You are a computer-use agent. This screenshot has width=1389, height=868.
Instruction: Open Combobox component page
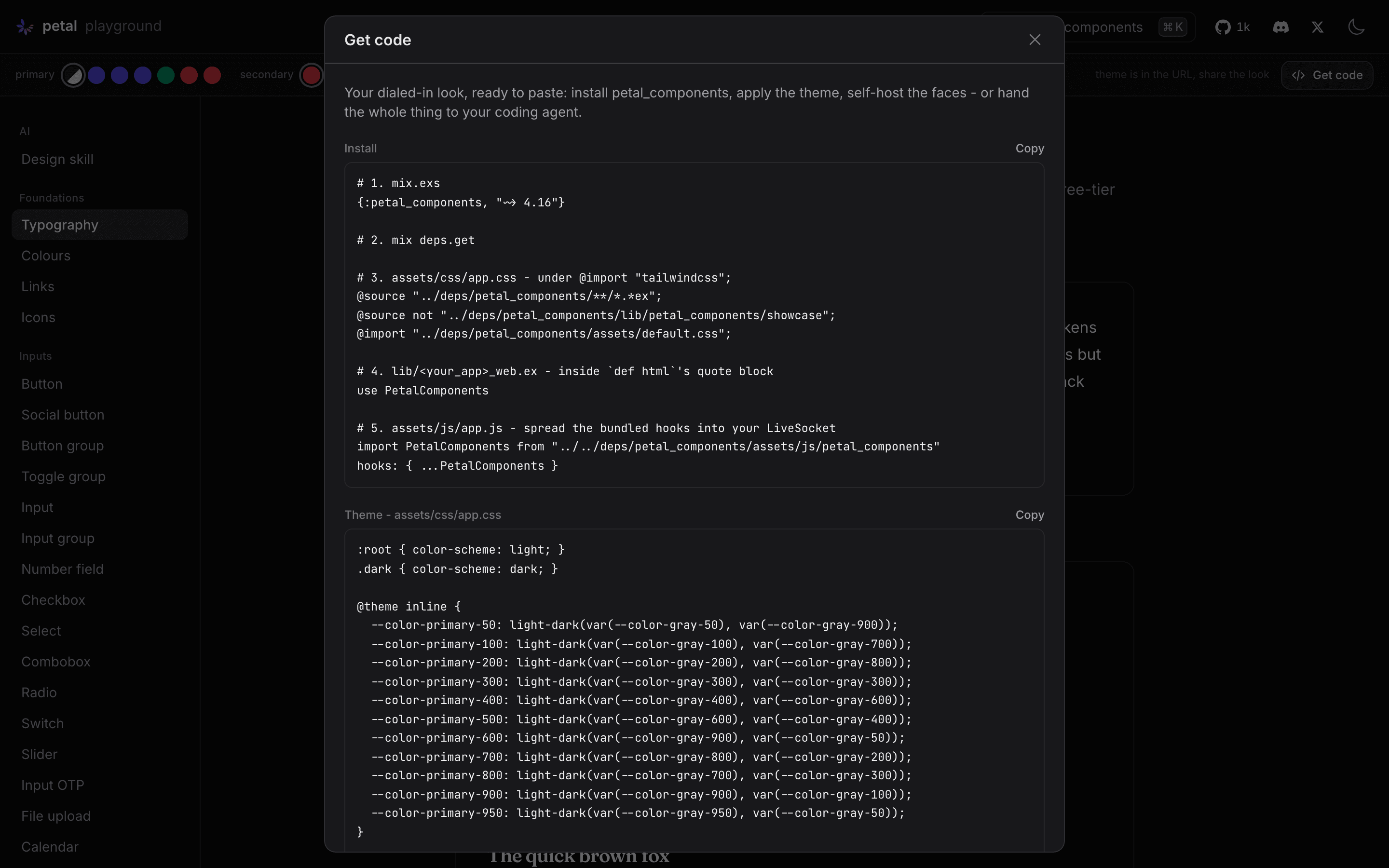pyautogui.click(x=100, y=662)
